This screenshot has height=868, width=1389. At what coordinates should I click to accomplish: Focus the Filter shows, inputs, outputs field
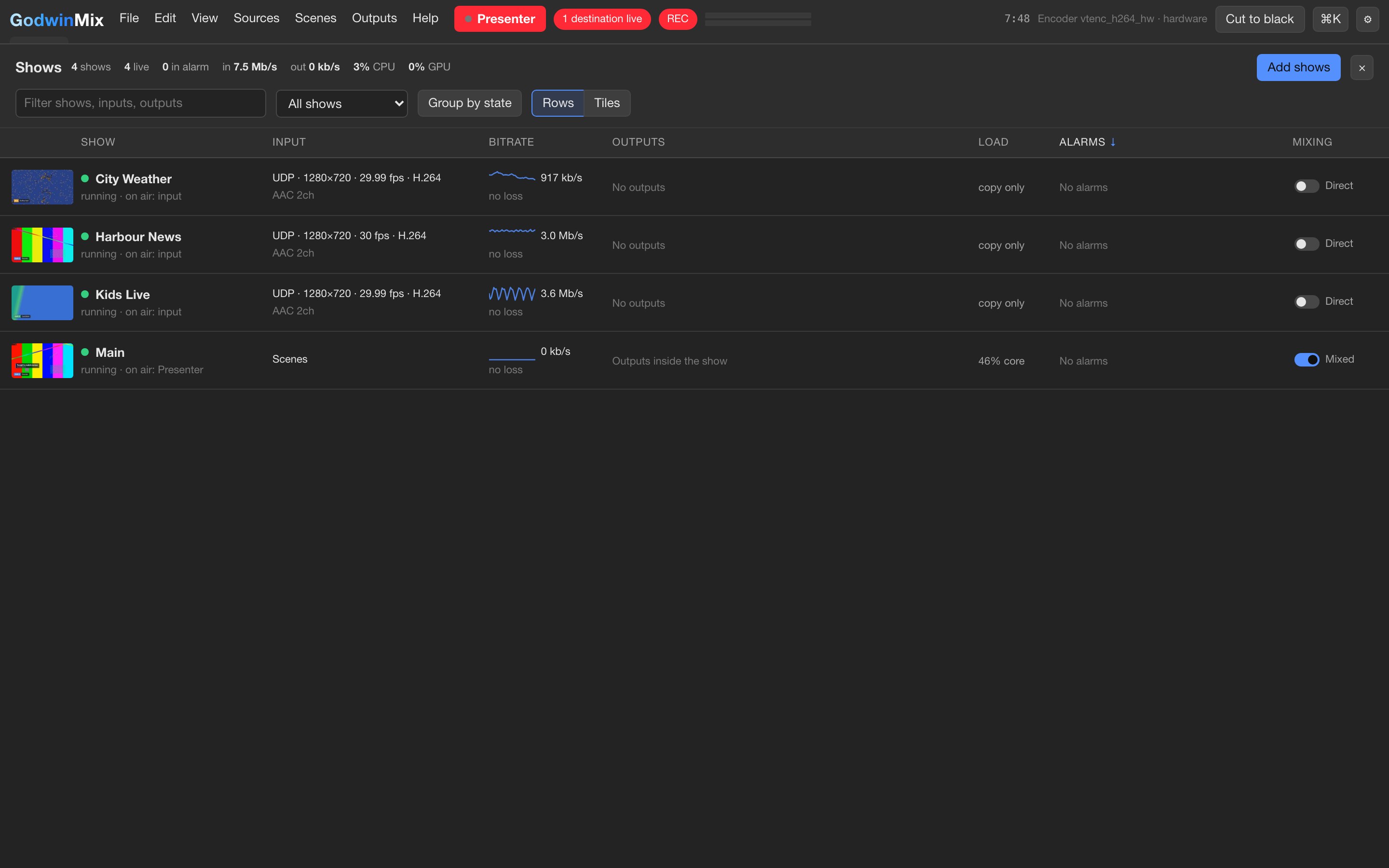point(141,103)
